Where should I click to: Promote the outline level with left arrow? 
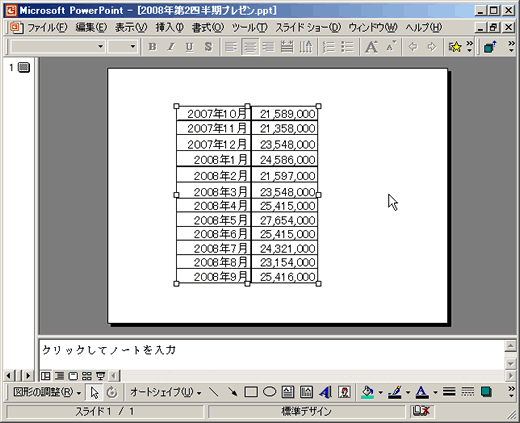coord(413,47)
